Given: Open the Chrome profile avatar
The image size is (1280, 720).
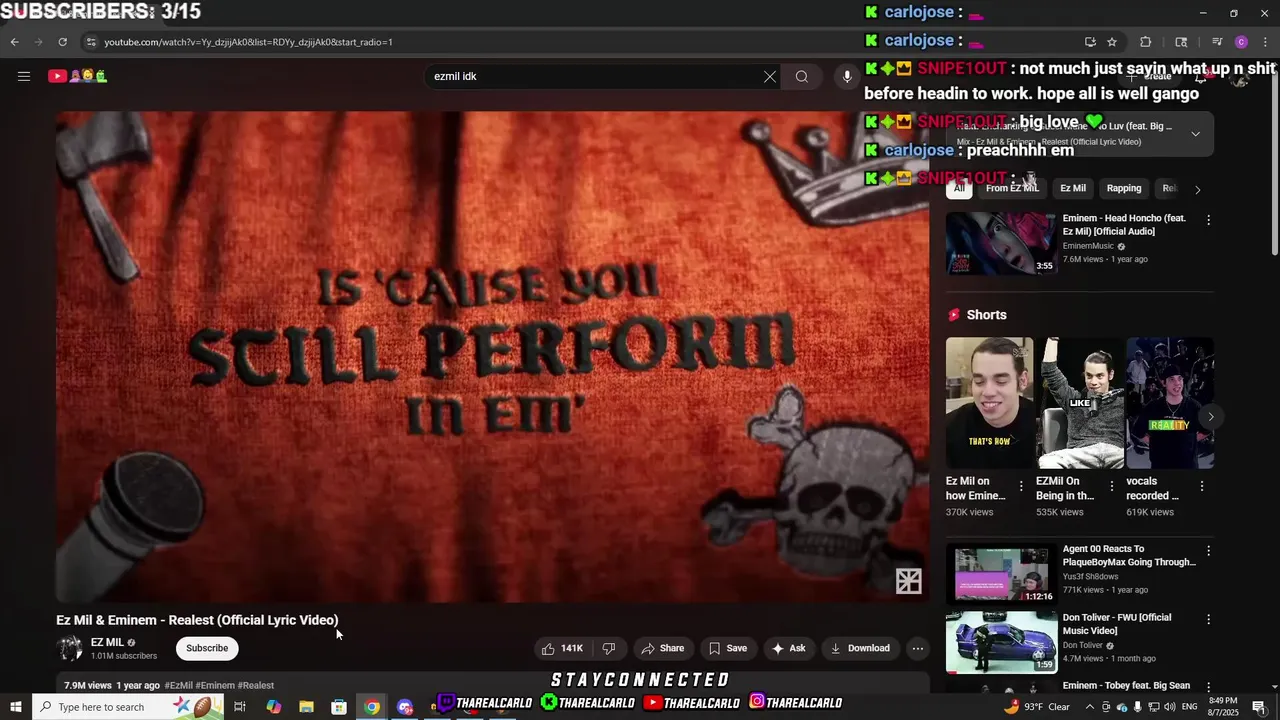Looking at the screenshot, I should (x=1241, y=42).
